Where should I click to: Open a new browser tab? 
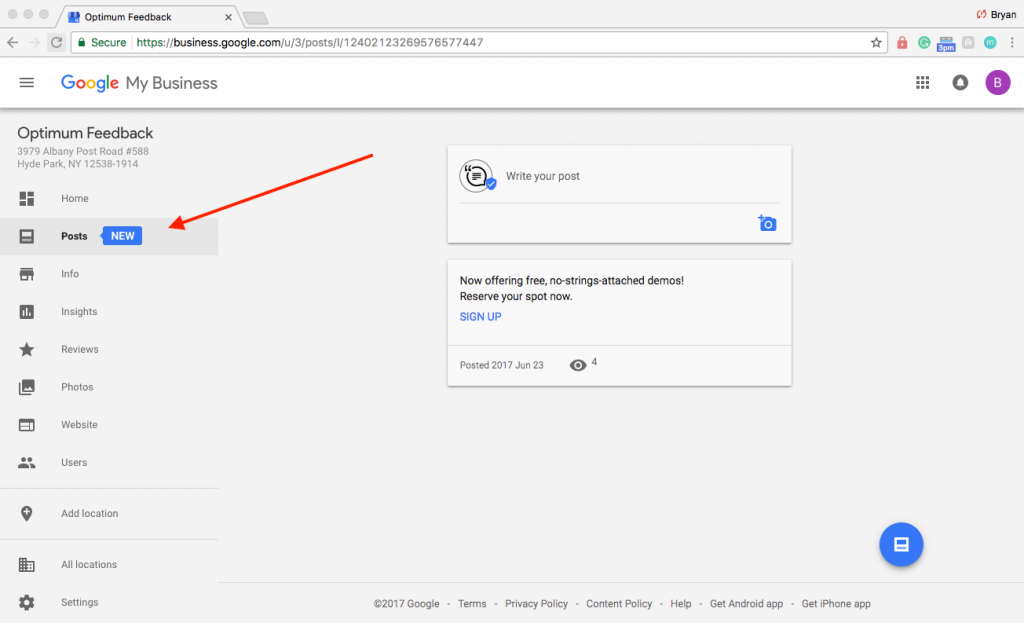pos(255,18)
